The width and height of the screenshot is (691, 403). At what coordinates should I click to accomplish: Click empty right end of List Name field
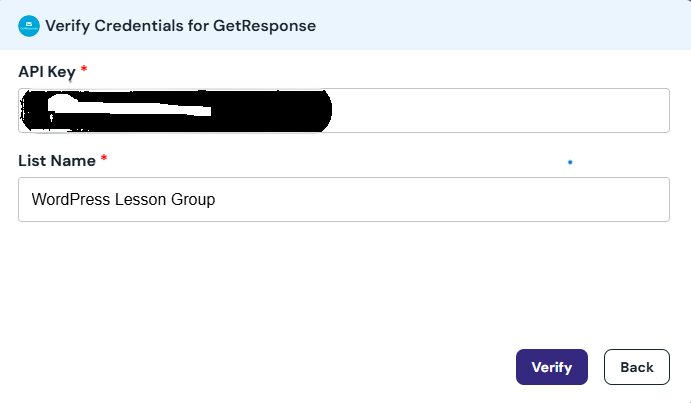coord(560,200)
